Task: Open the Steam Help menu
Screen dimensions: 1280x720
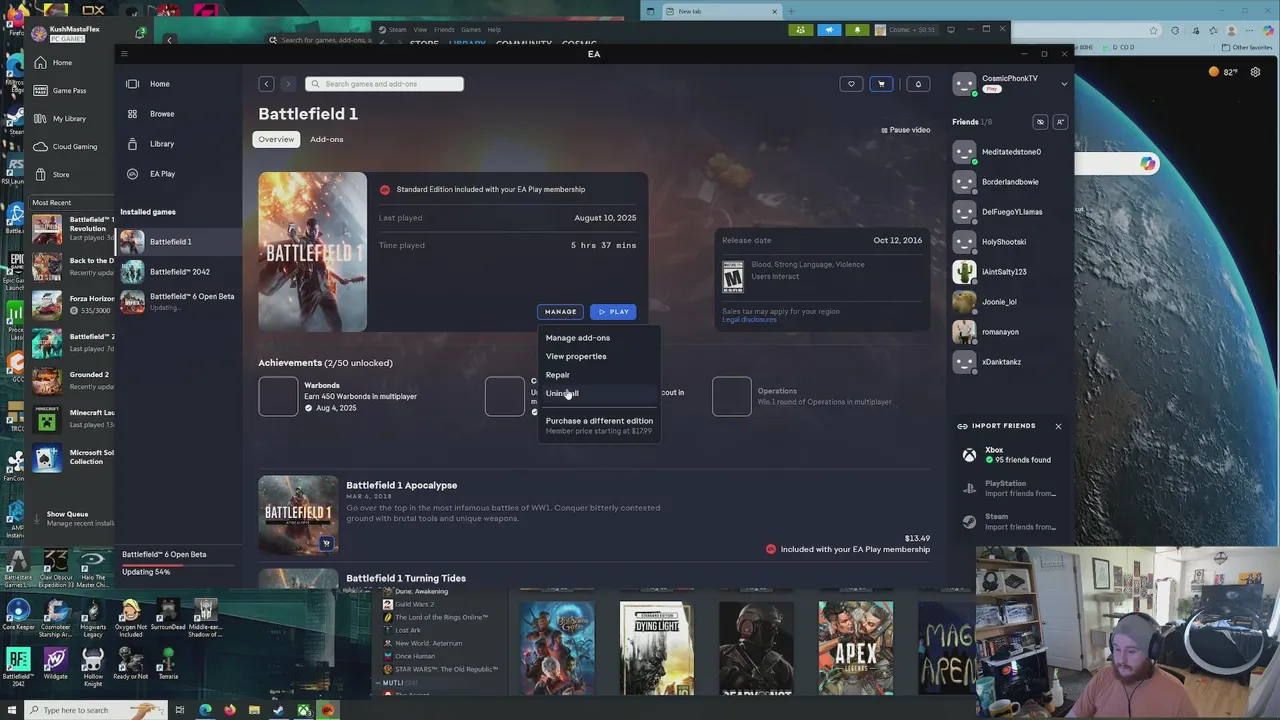Action: click(x=494, y=30)
